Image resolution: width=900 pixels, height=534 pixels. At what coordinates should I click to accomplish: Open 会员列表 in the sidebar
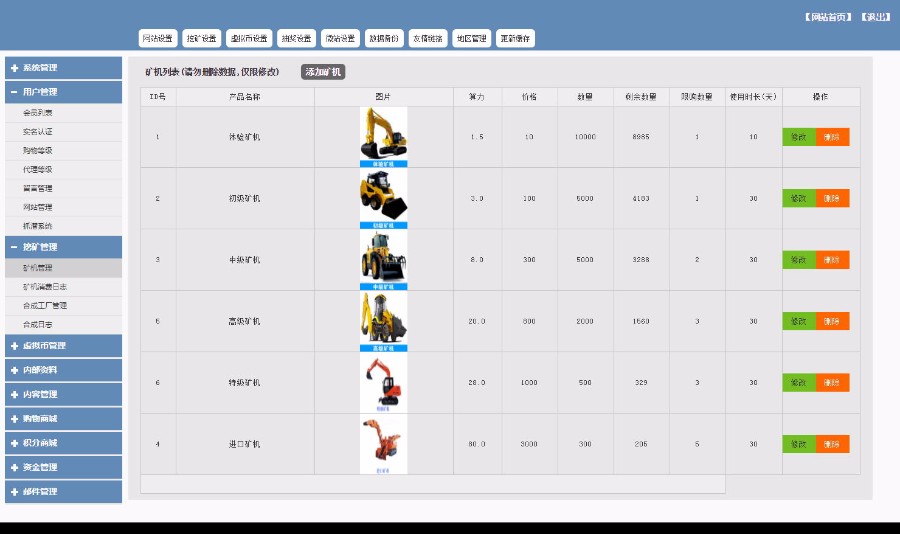(x=64, y=113)
